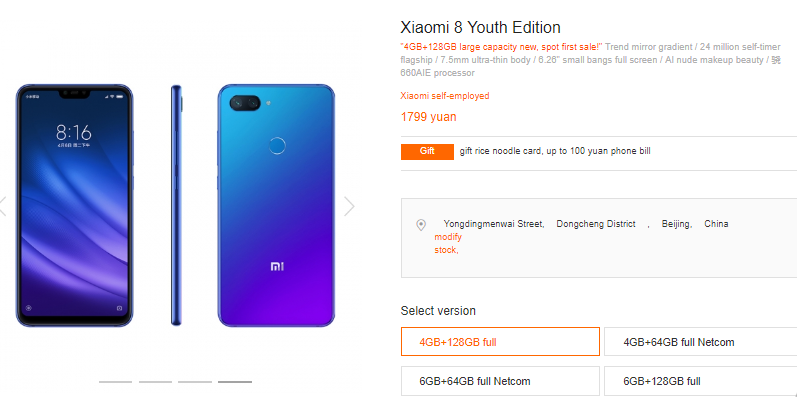Viewport: 797px width, 404px height.
Task: Click the modify address link
Action: tap(448, 237)
